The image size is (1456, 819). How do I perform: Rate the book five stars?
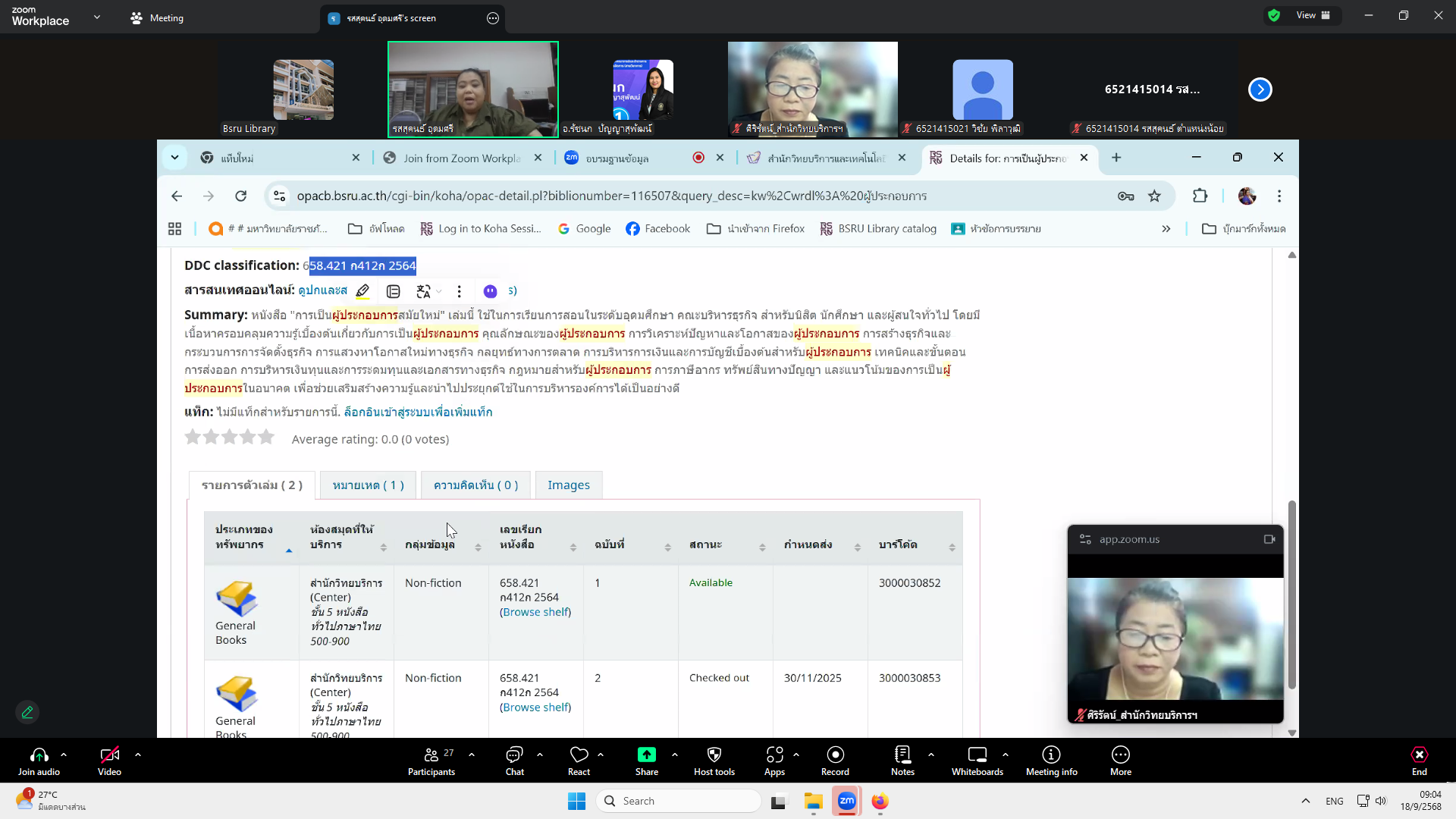pyautogui.click(x=266, y=437)
